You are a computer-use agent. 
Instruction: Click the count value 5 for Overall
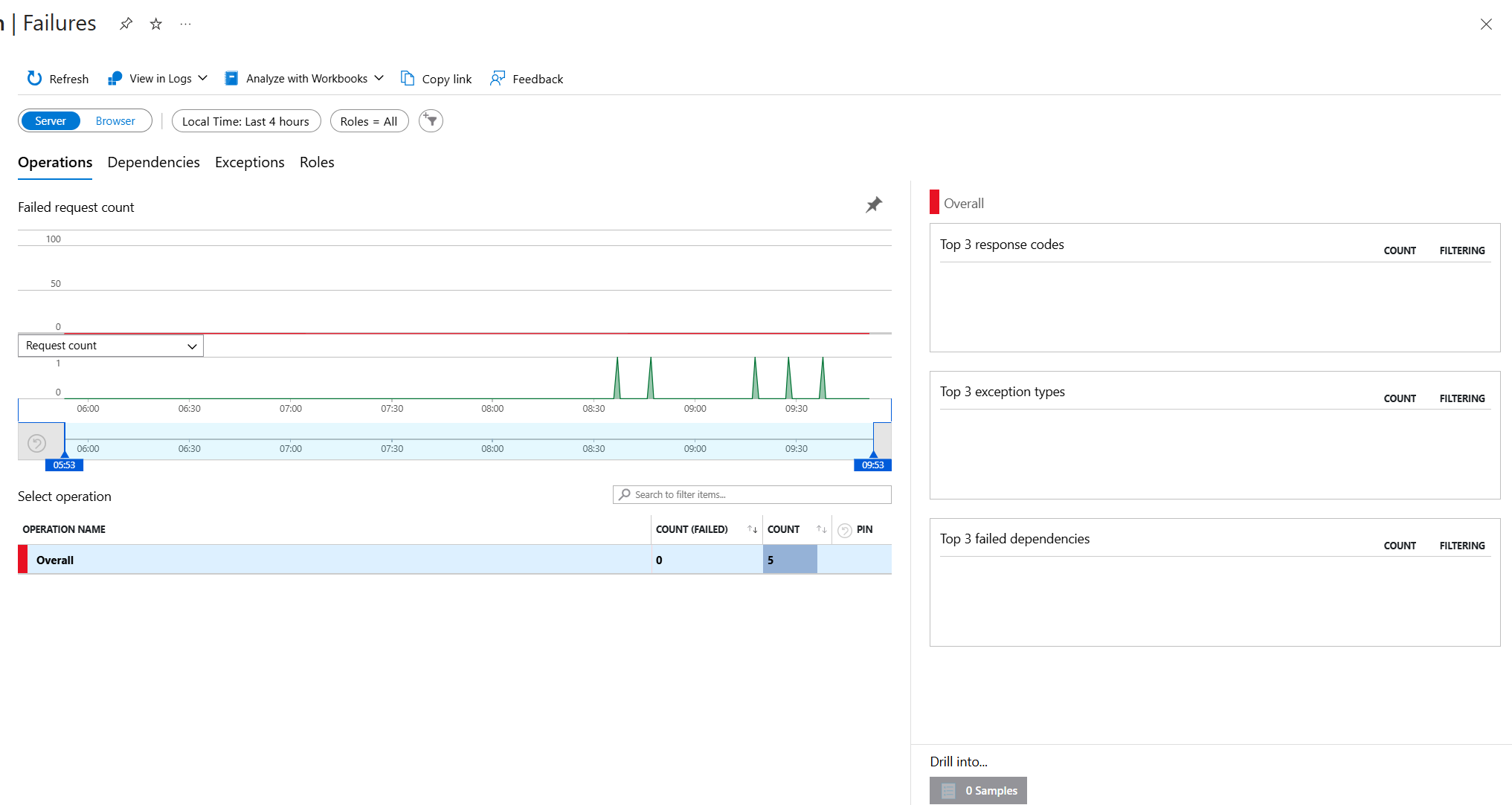pos(771,560)
